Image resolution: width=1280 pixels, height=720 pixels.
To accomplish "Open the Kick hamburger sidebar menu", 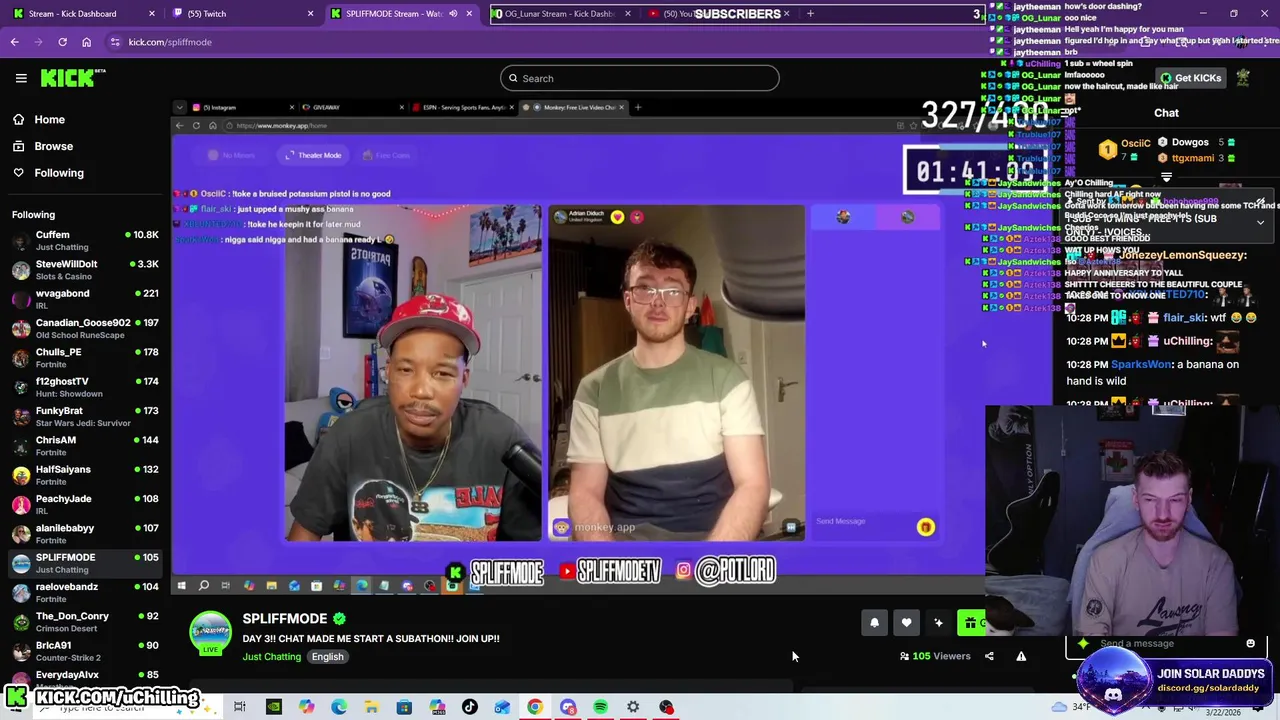I will (x=21, y=78).
